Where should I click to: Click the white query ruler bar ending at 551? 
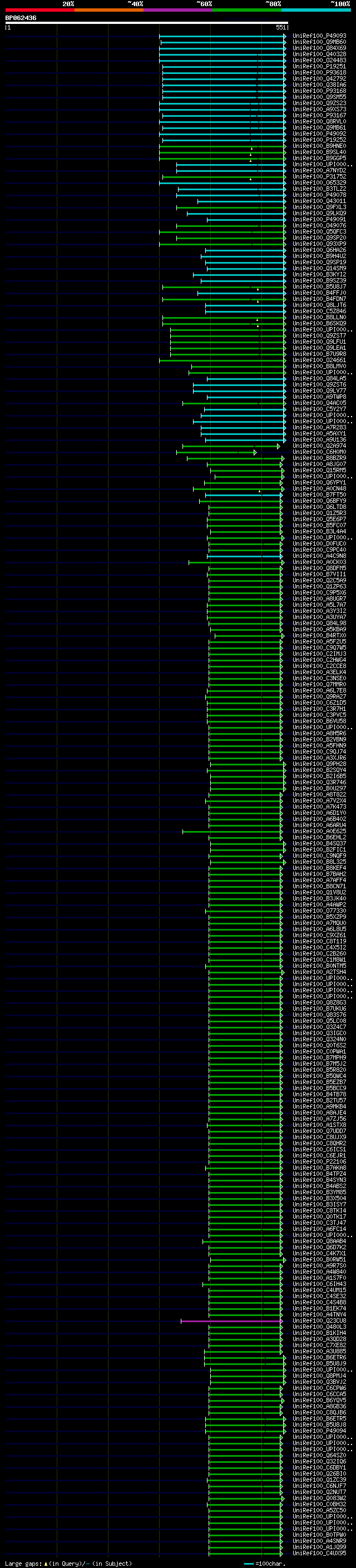(x=147, y=22)
